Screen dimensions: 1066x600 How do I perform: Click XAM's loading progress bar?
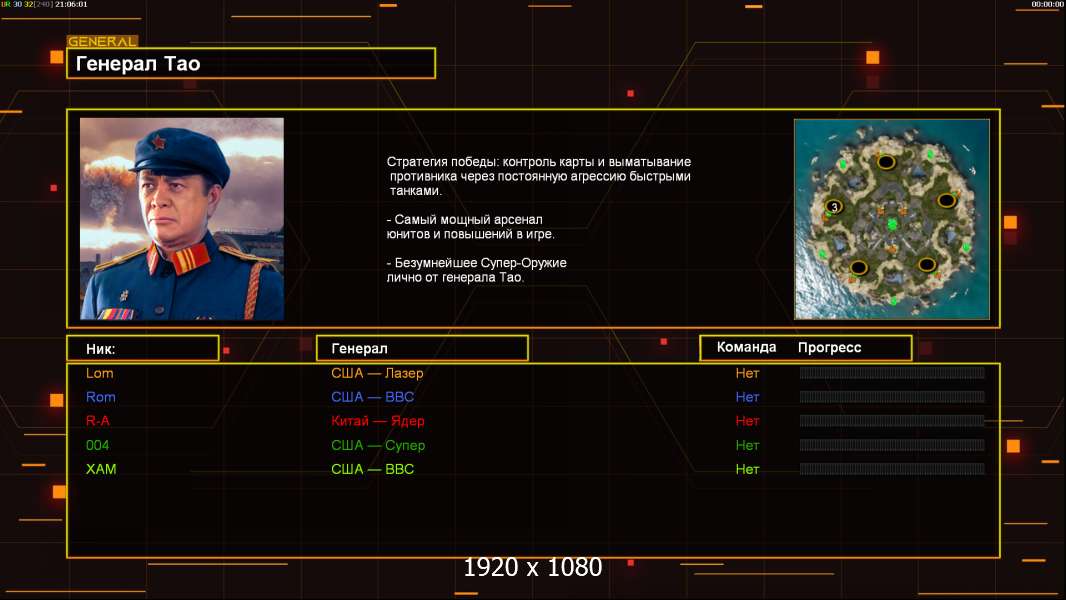(x=892, y=469)
